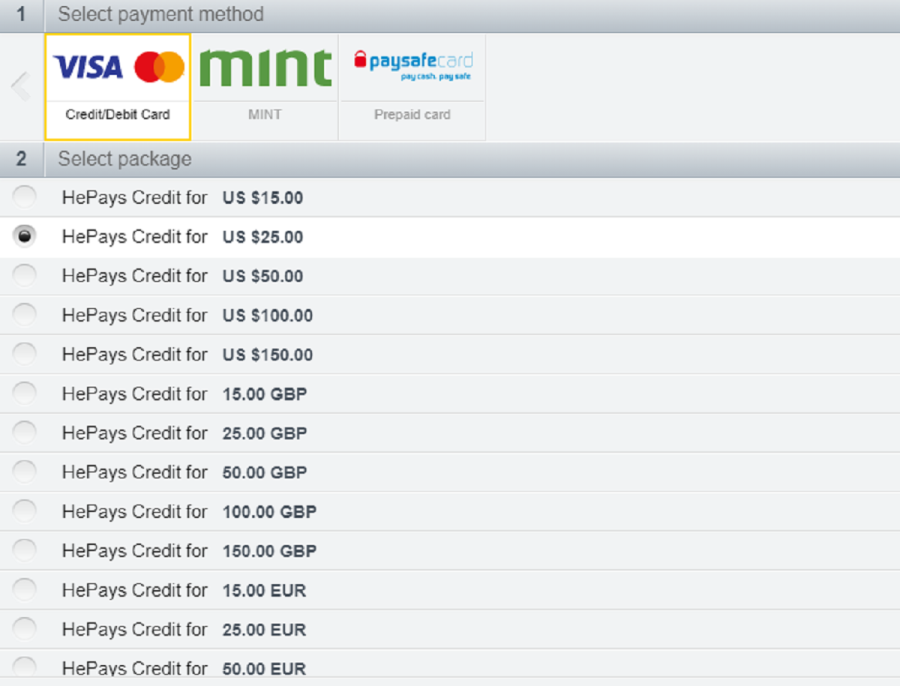Select the 15.00 EUR radio button

(25, 590)
